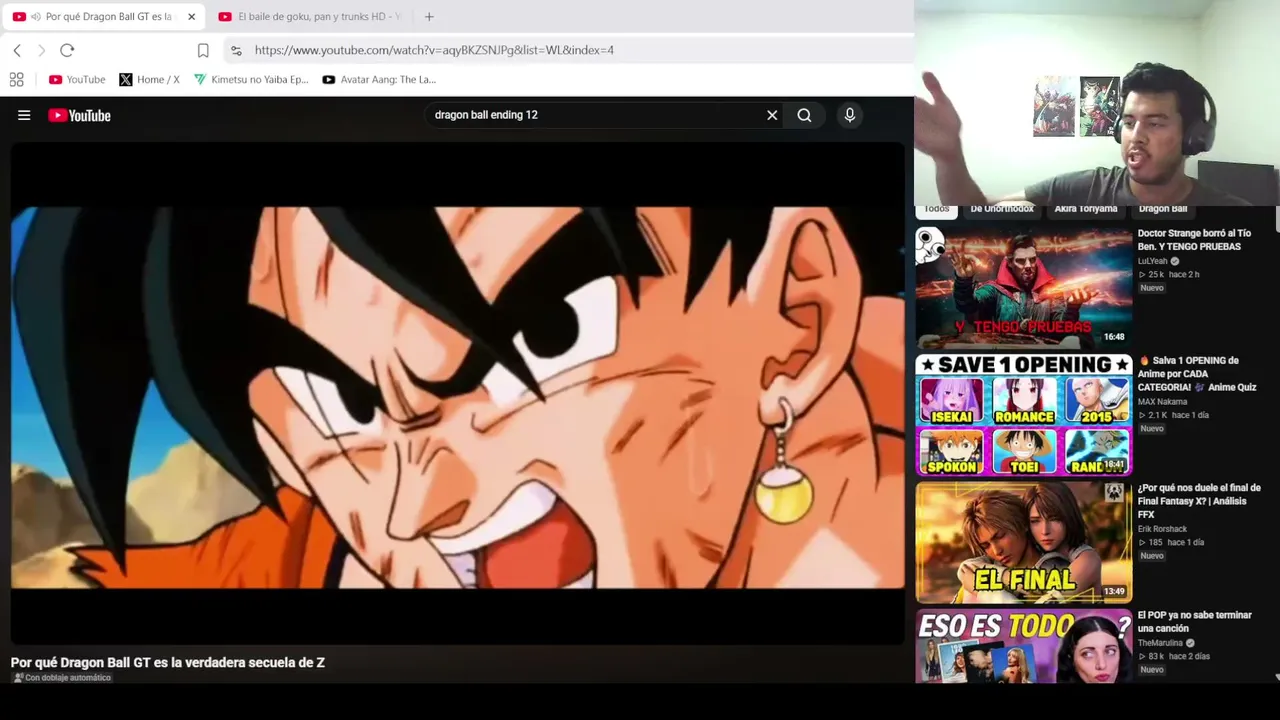Click '83 k hace 2 días' metadata
1280x720 pixels.
coord(1174,656)
